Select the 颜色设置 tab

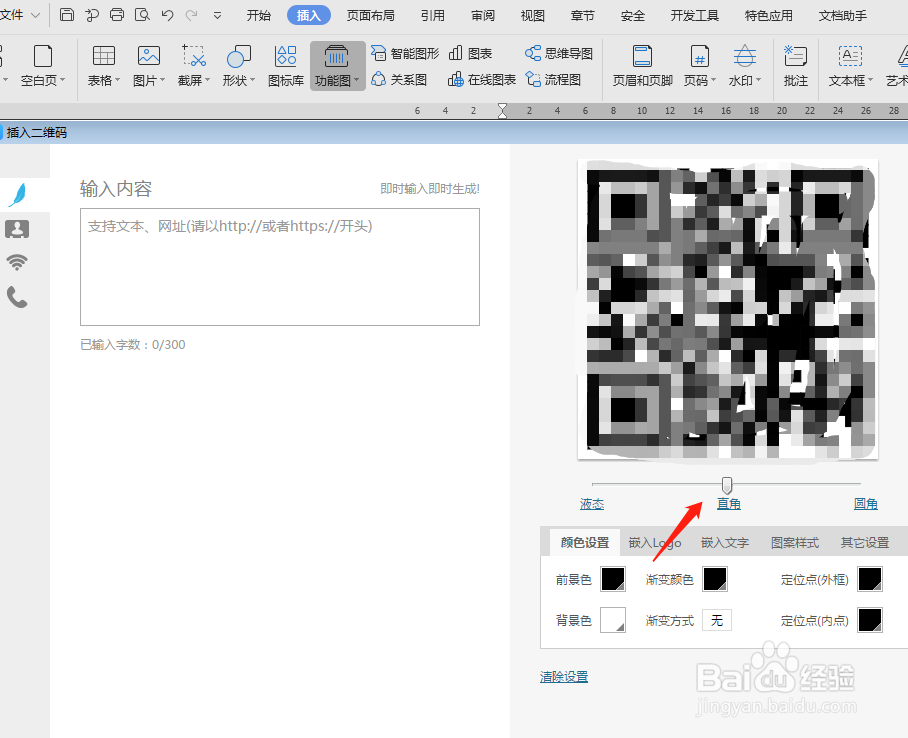[x=585, y=543]
